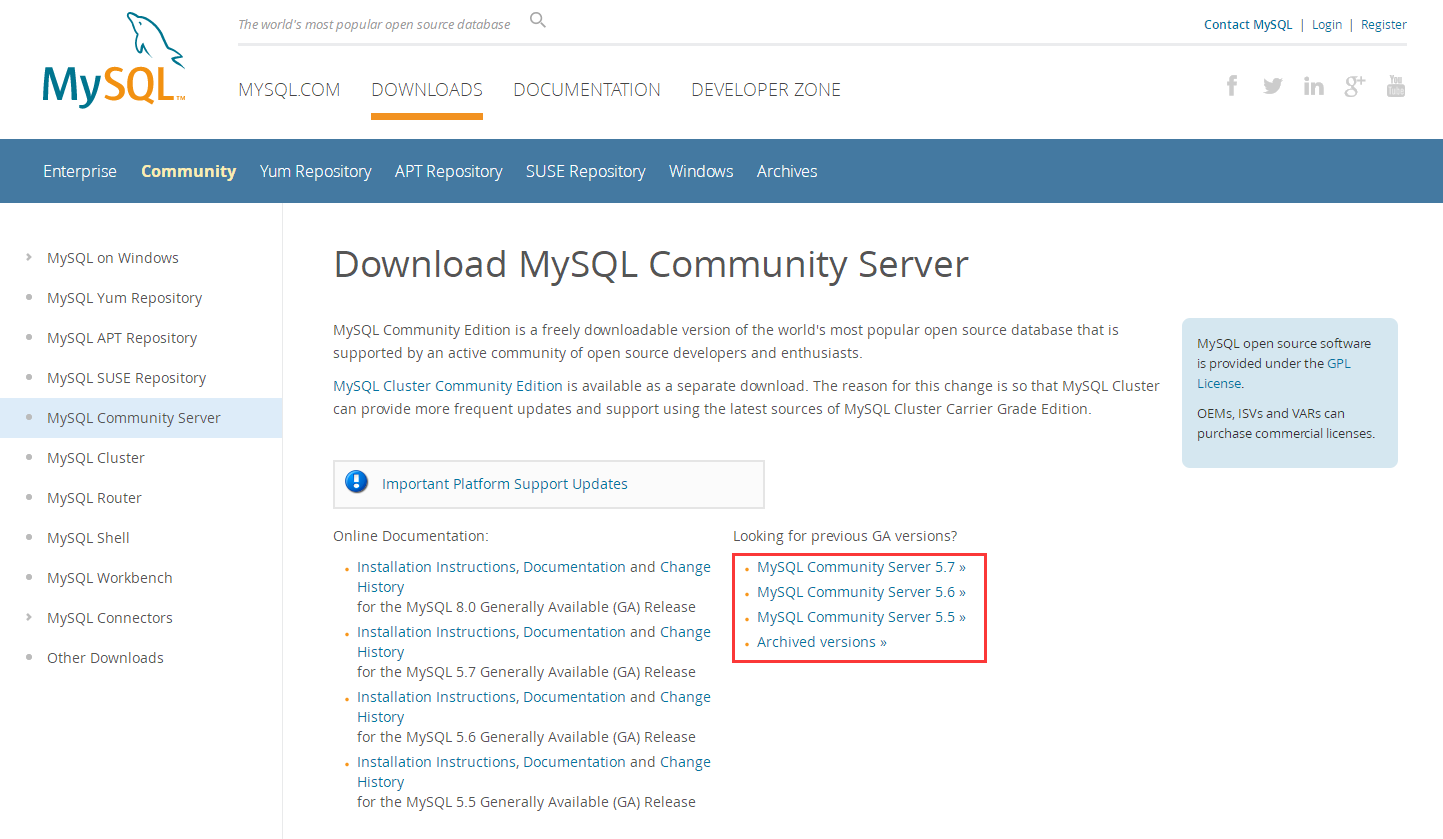This screenshot has height=839, width=1443.
Task: Follow the Archived versions link
Action: click(821, 642)
